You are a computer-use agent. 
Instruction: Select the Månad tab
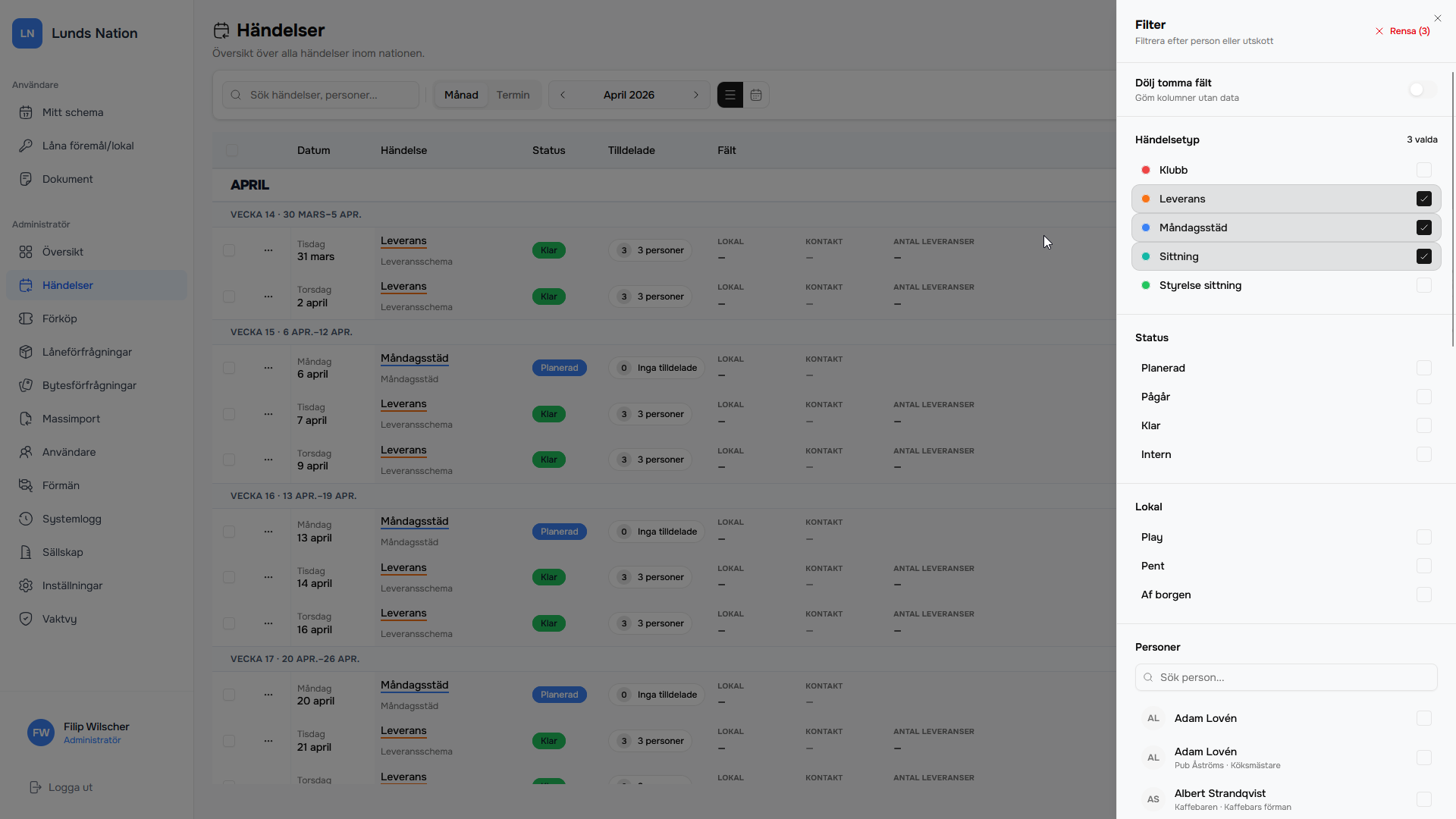pyautogui.click(x=461, y=95)
